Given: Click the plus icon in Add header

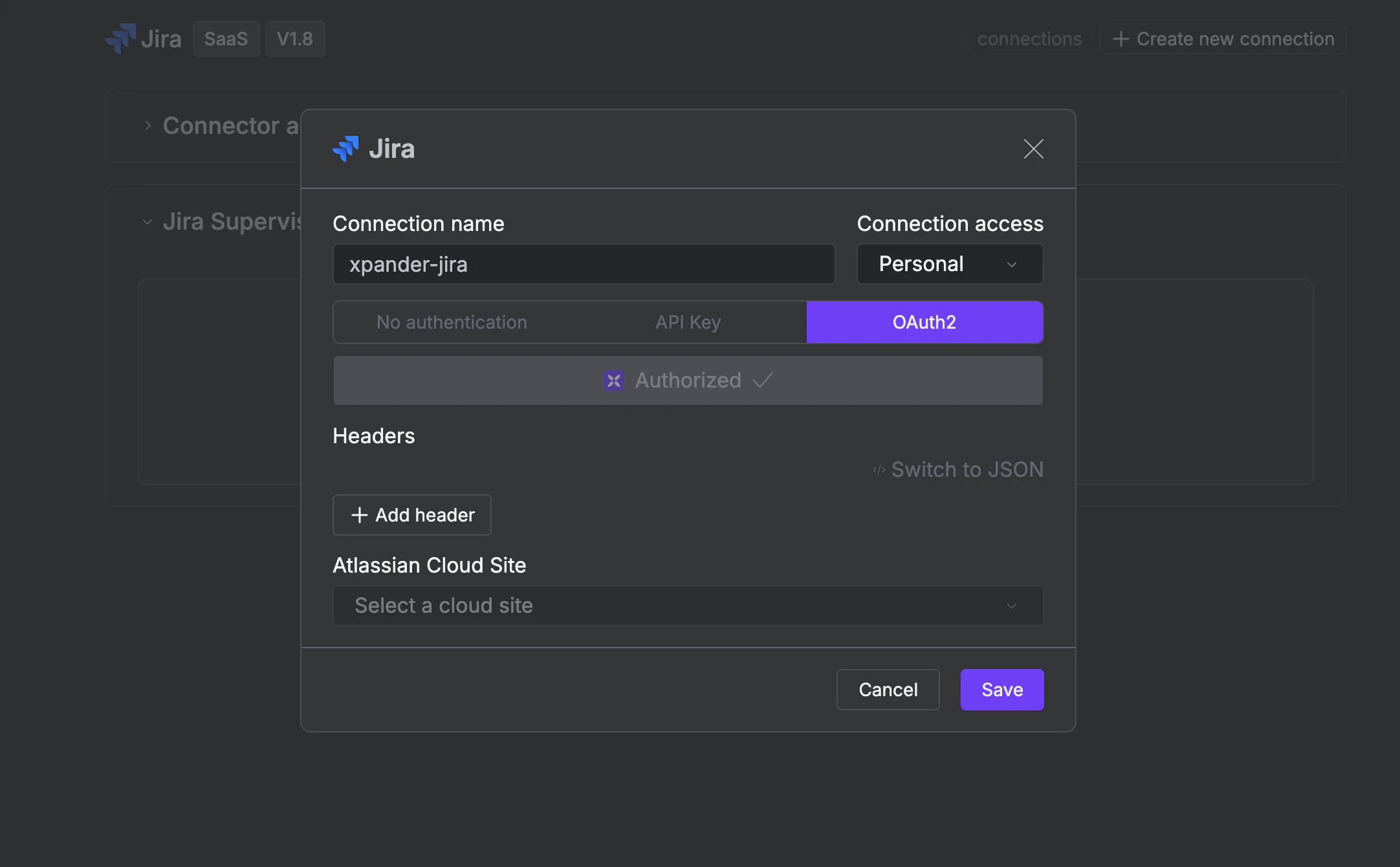Looking at the screenshot, I should [359, 515].
